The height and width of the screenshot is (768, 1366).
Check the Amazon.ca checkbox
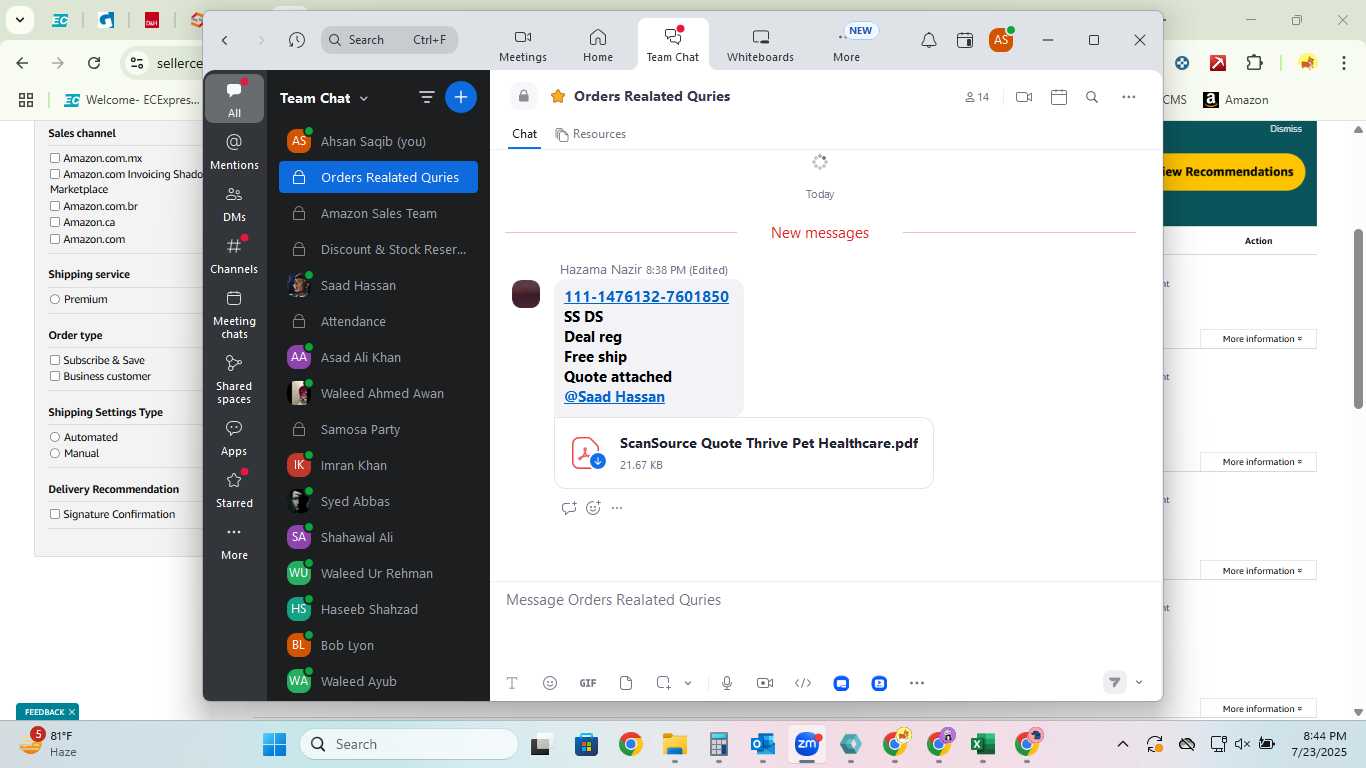pyautogui.click(x=55, y=222)
